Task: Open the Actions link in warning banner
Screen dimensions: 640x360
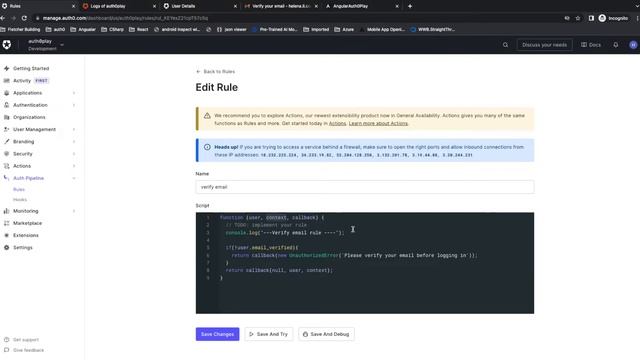Action: tap(338, 123)
